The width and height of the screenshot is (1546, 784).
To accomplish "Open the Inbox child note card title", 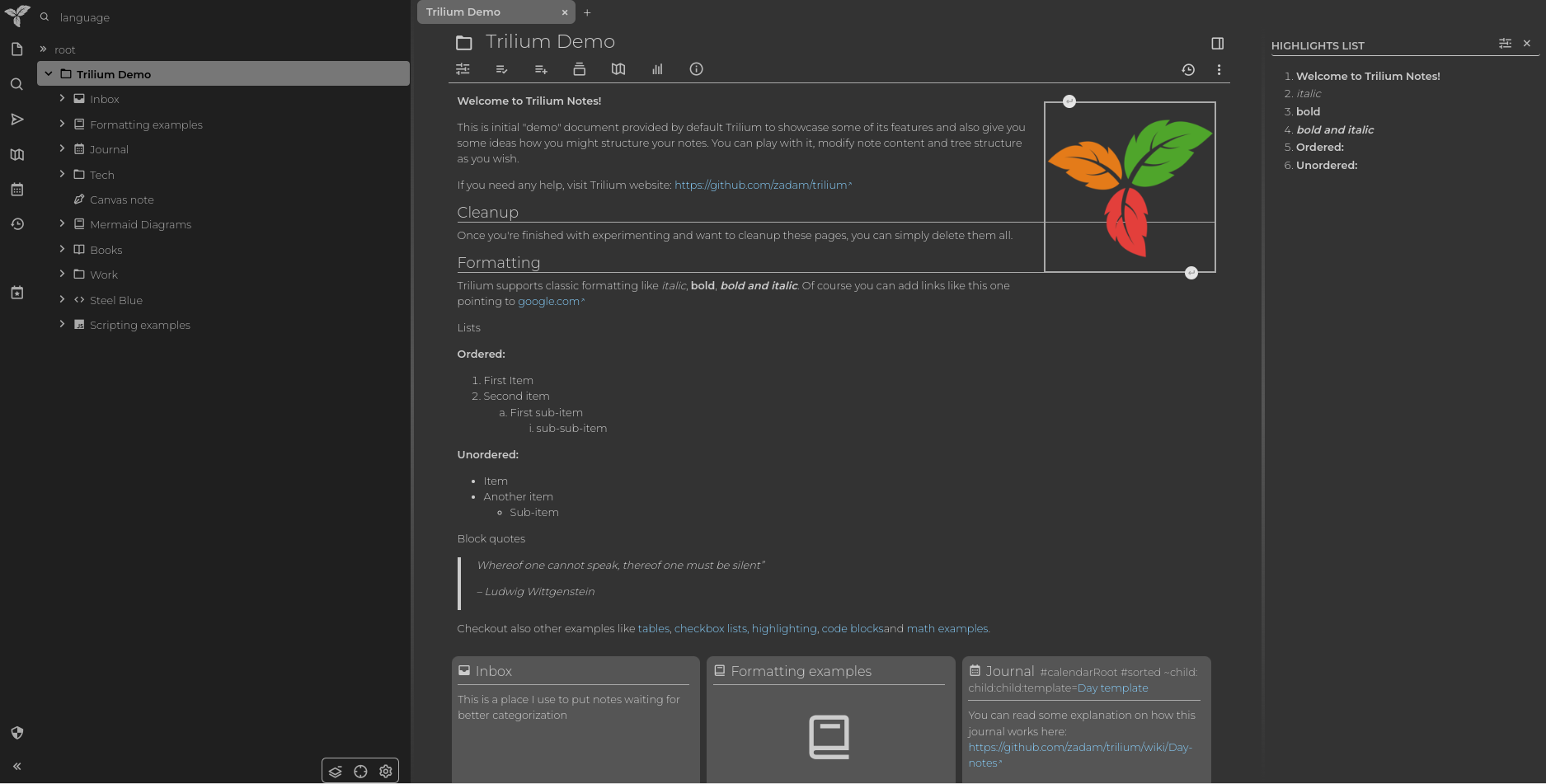I will (x=493, y=671).
